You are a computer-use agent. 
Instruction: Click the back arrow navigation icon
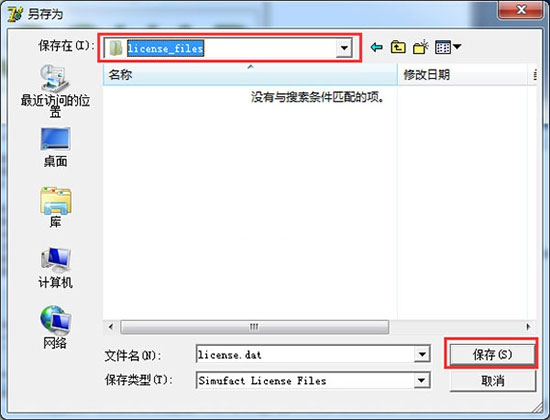click(x=377, y=47)
